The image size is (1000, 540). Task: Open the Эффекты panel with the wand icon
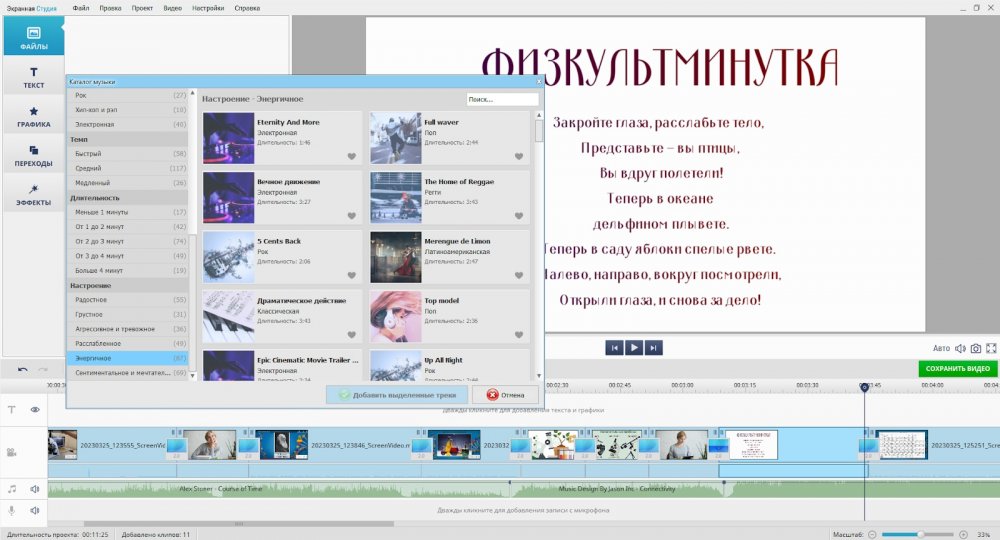click(x=33, y=194)
